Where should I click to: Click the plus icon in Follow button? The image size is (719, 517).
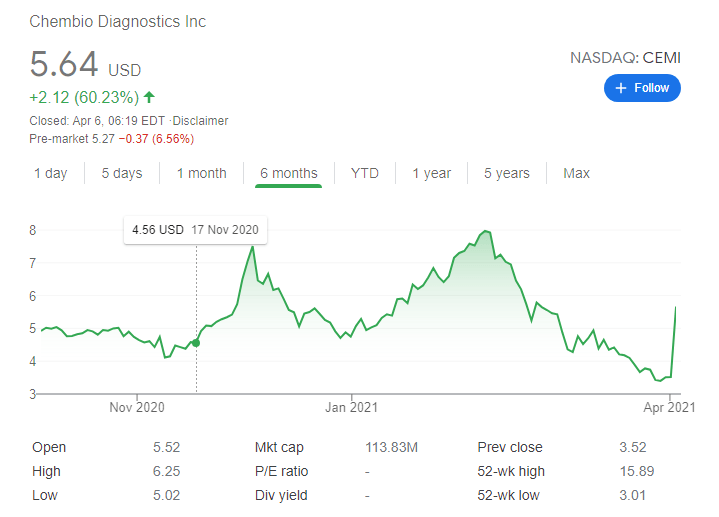[621, 88]
